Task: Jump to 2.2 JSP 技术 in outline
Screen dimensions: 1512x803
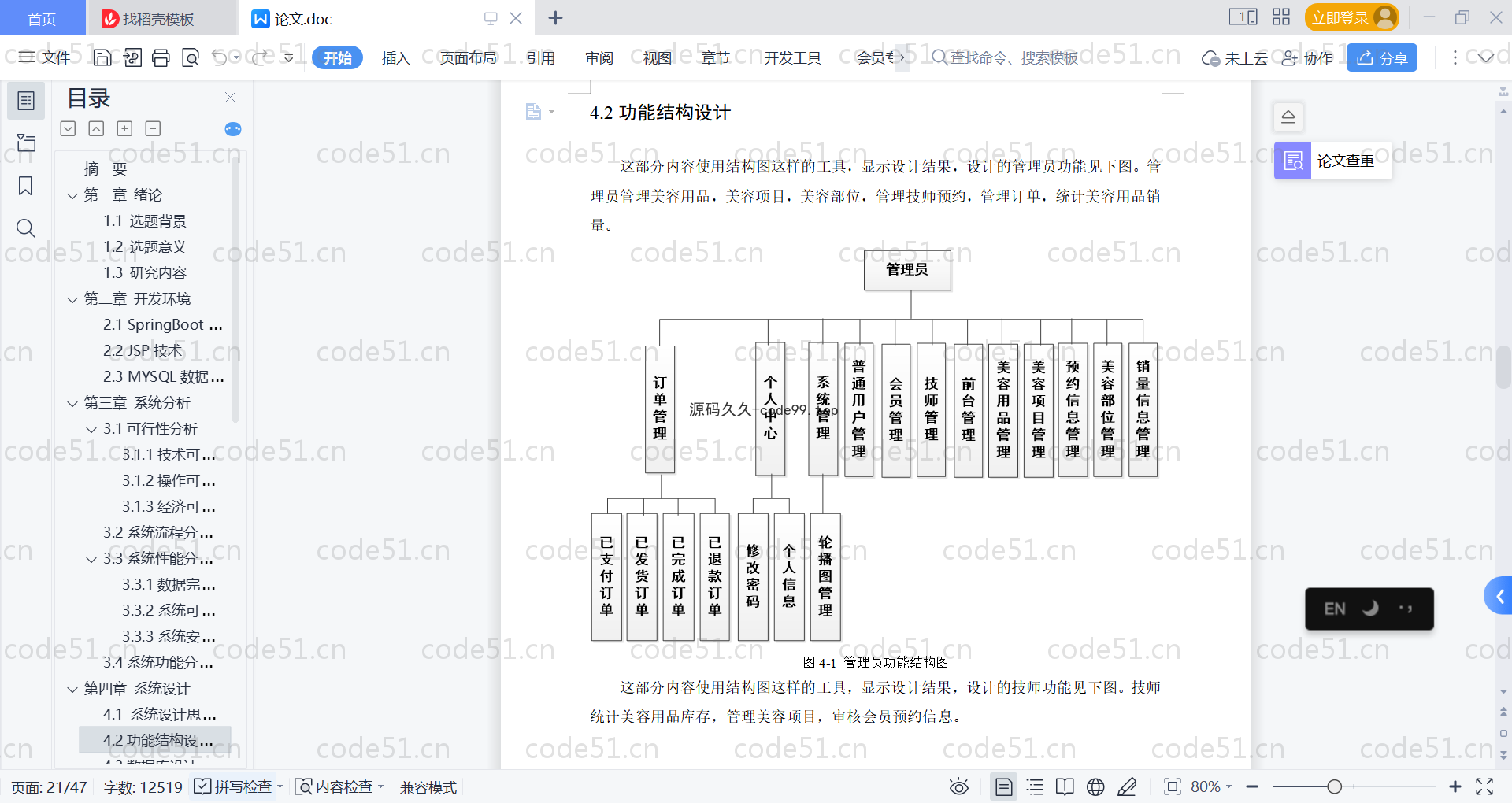Action: (143, 351)
